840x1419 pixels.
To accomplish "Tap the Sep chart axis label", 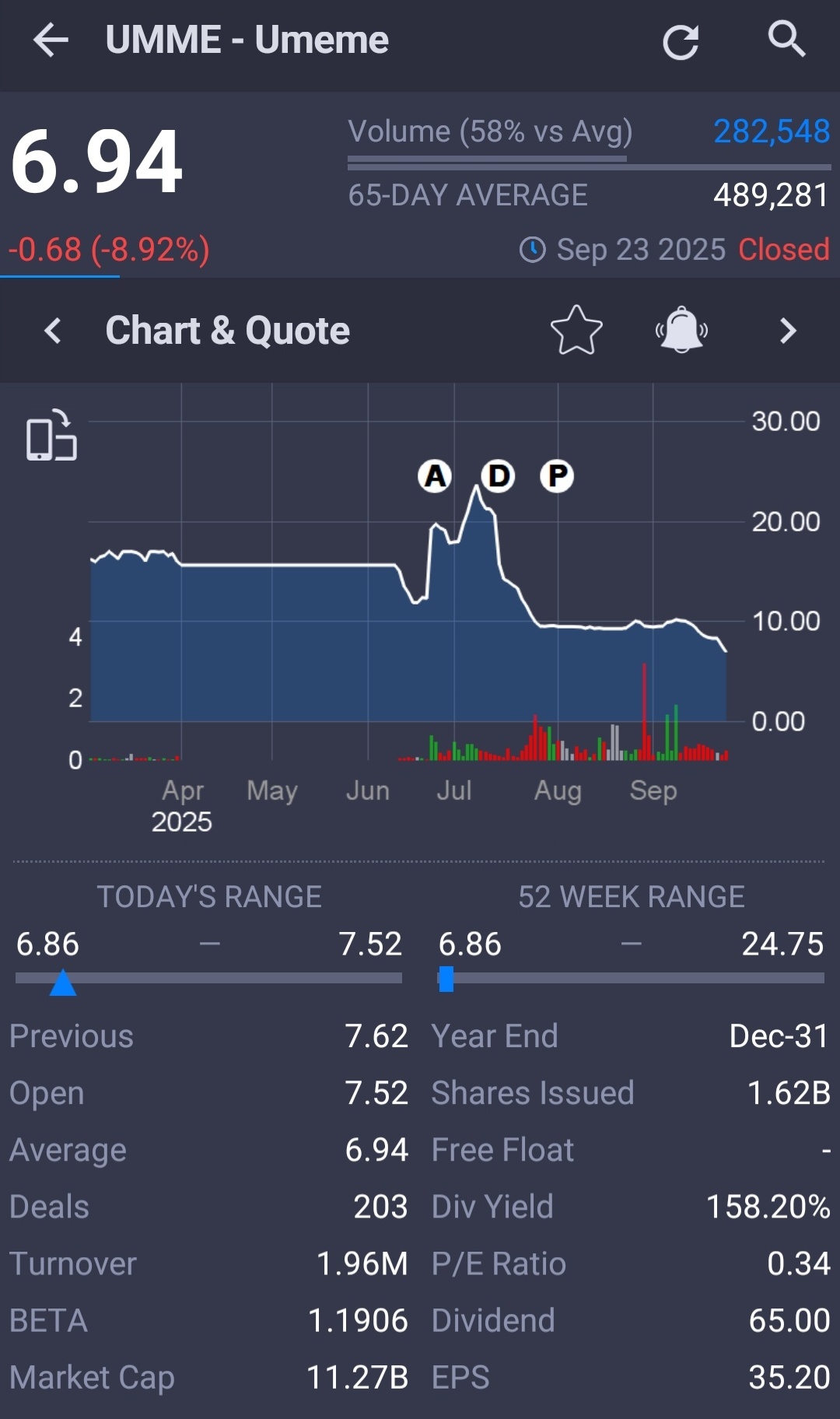I will [653, 790].
